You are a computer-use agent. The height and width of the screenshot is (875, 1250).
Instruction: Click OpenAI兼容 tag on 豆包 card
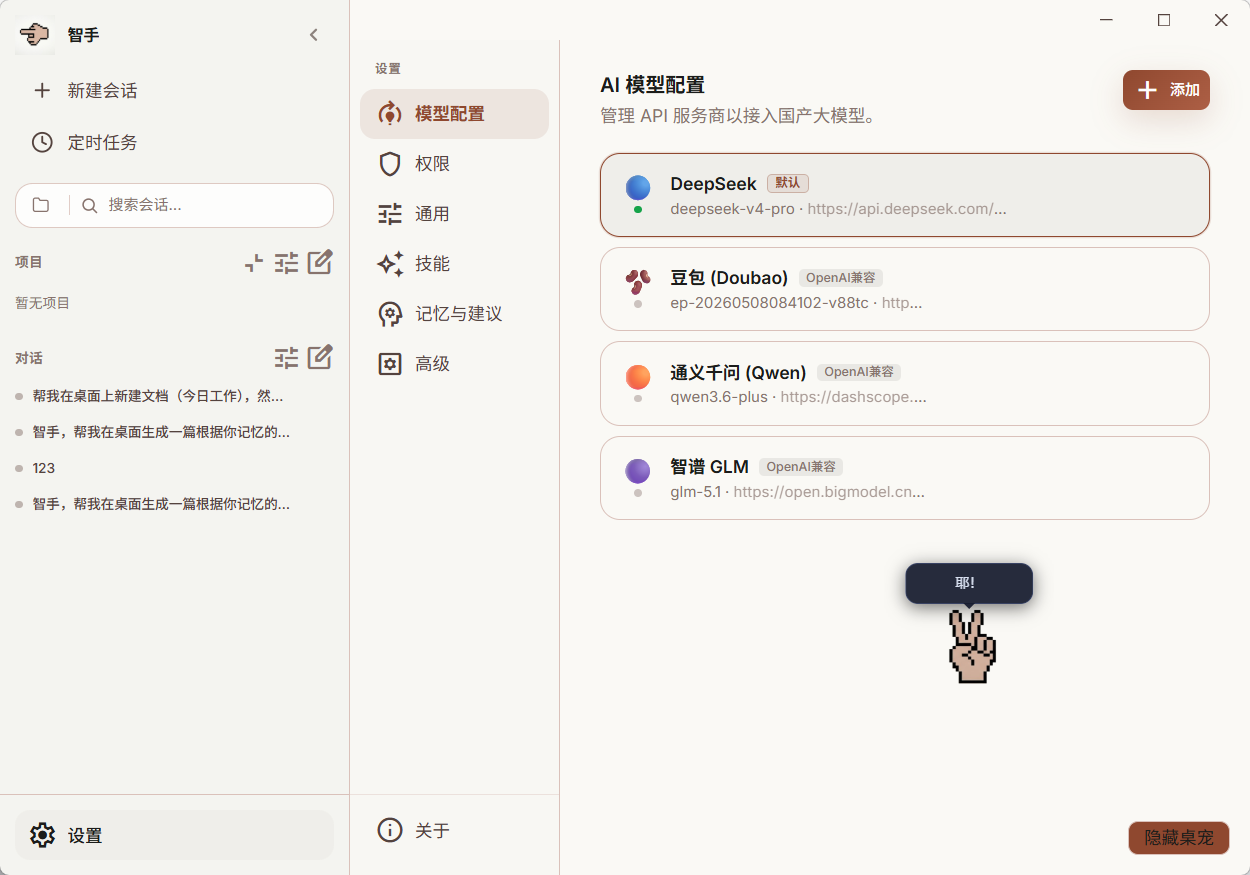tap(841, 278)
